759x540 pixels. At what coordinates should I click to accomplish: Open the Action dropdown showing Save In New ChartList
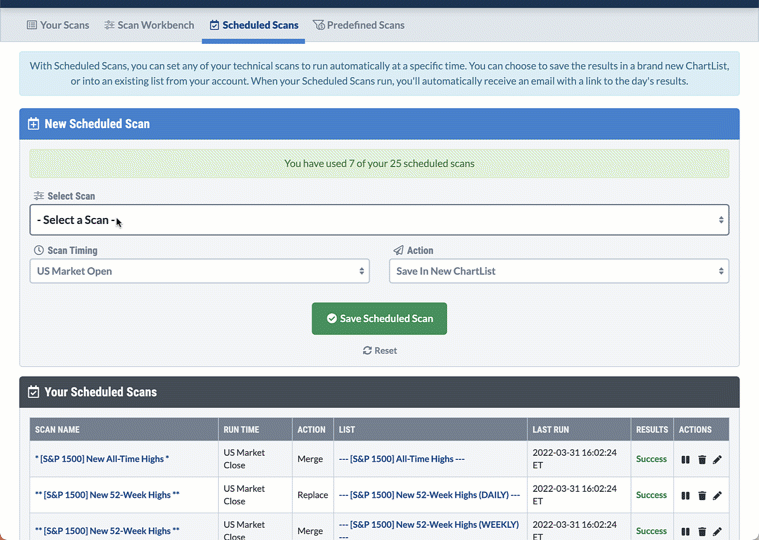[558, 271]
